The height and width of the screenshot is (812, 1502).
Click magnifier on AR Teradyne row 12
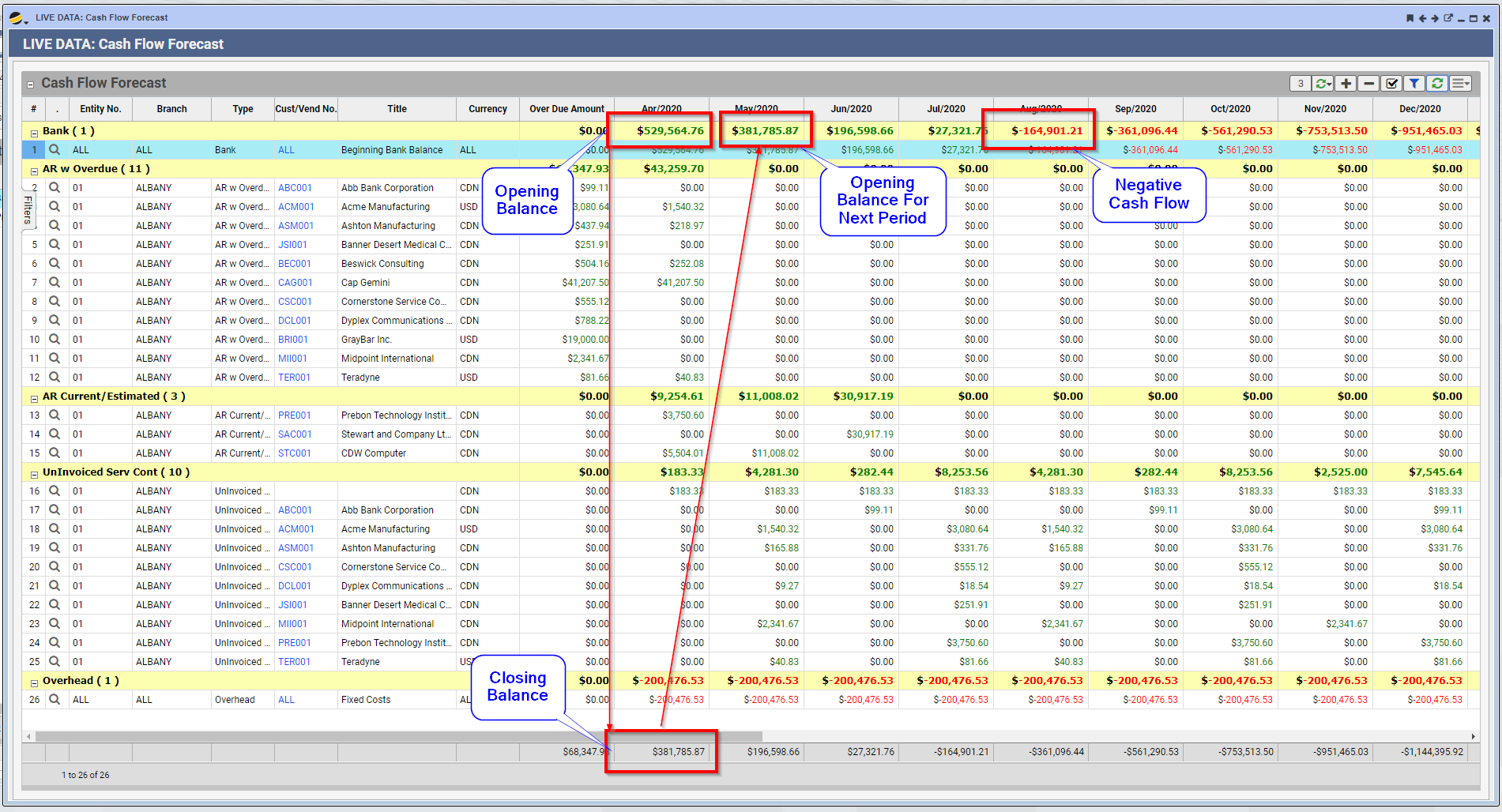[x=55, y=377]
